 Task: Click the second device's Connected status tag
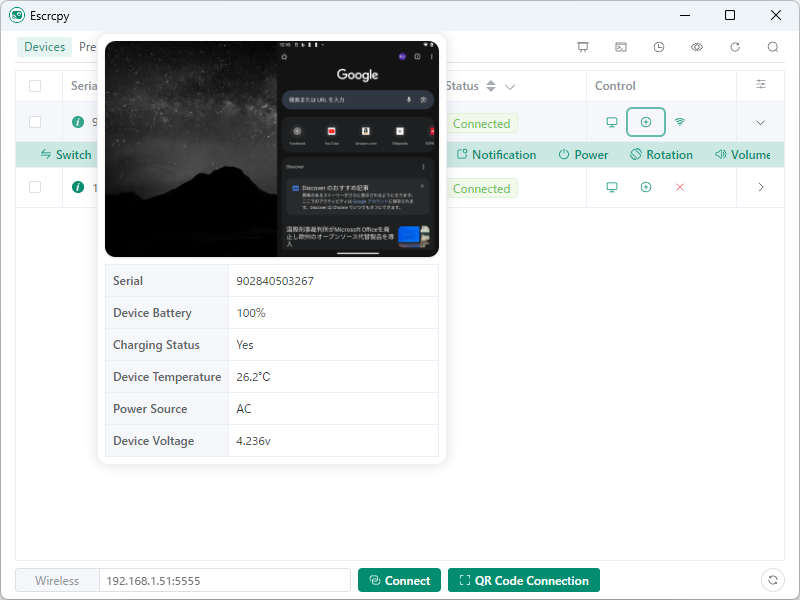click(x=482, y=188)
